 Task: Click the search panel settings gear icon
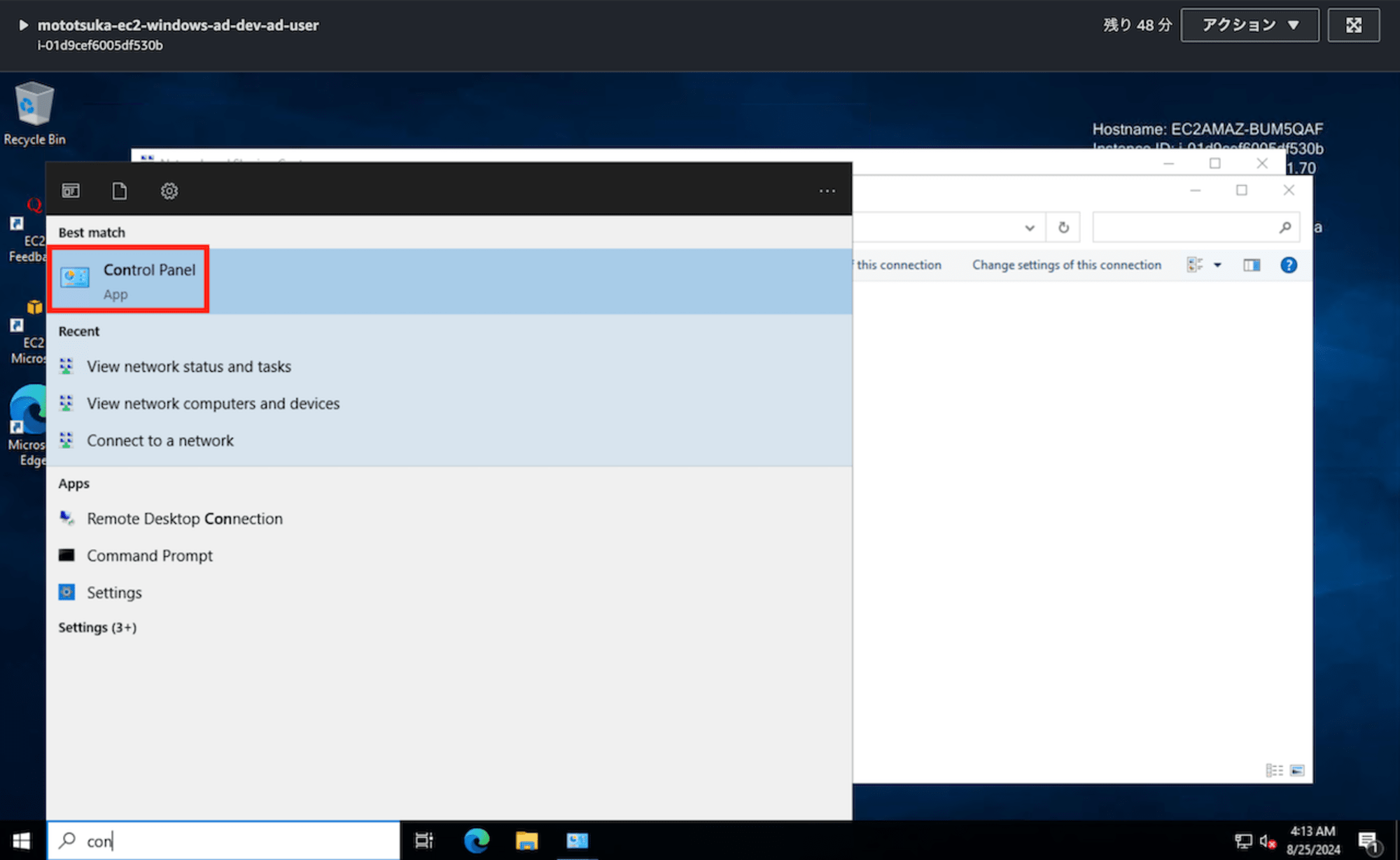pos(169,190)
